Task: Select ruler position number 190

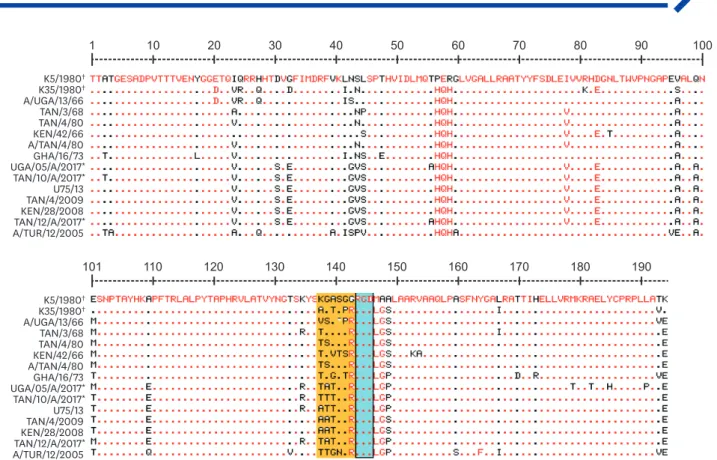Action: click(641, 267)
